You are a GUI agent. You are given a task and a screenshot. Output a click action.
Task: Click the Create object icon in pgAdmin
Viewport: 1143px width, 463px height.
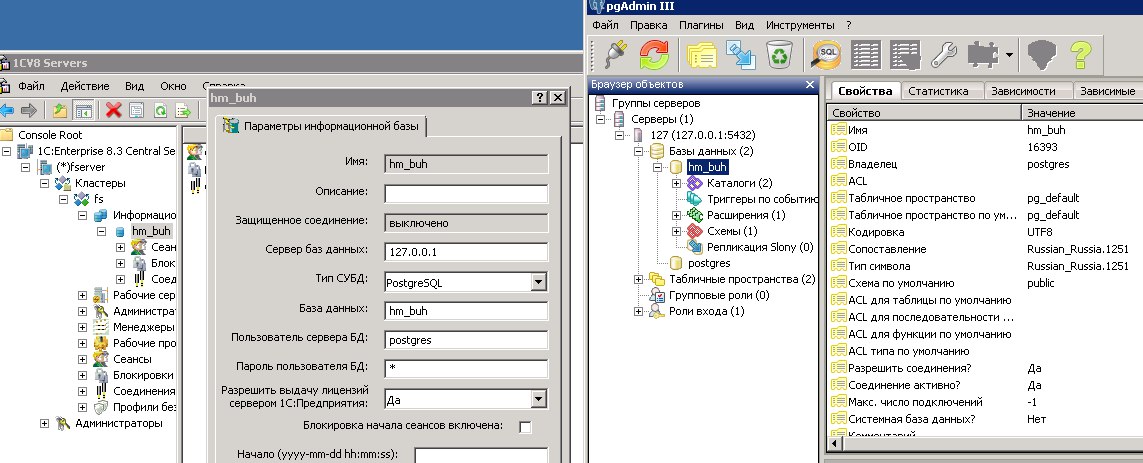click(741, 55)
